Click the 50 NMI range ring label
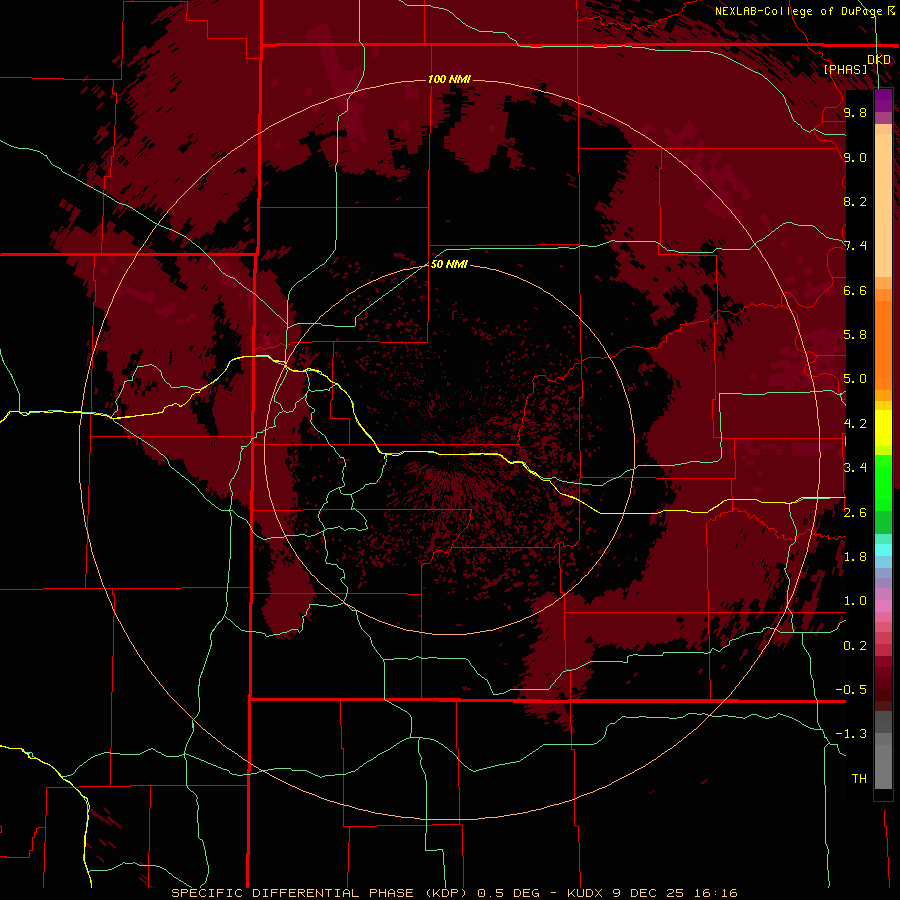900x900 pixels. pos(449,265)
